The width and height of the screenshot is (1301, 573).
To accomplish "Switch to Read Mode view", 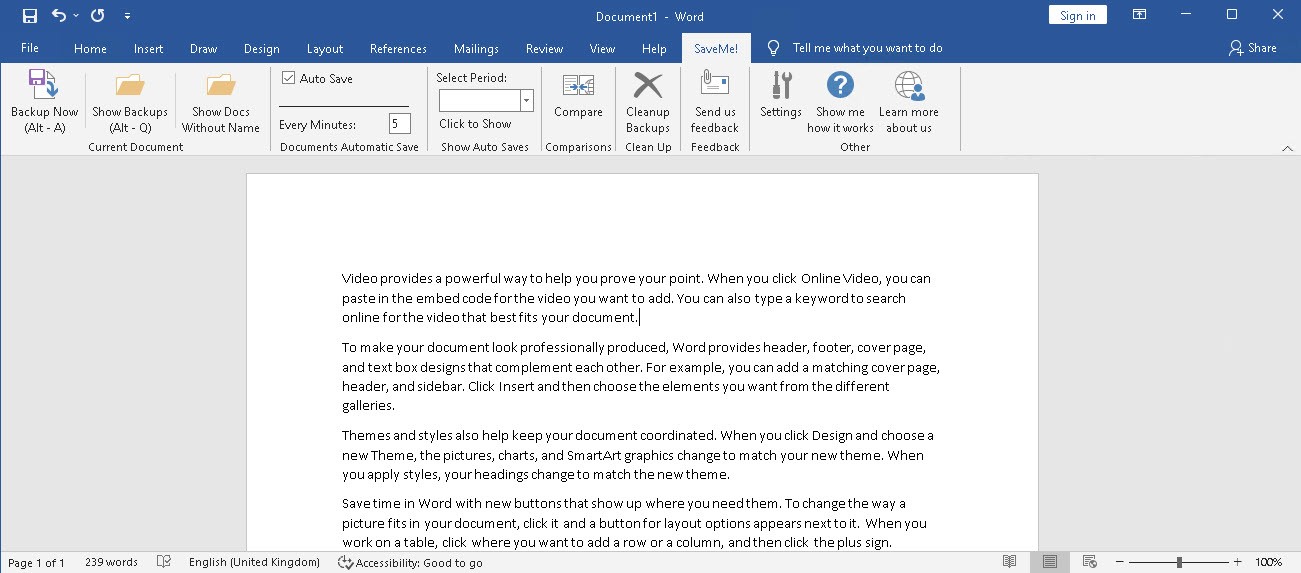I will tap(1010, 562).
